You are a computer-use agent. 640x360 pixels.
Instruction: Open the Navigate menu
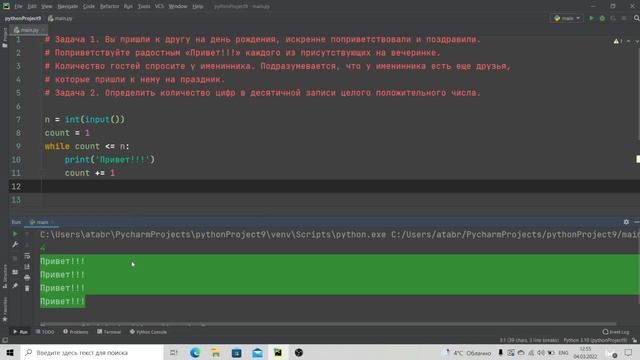coord(67,6)
